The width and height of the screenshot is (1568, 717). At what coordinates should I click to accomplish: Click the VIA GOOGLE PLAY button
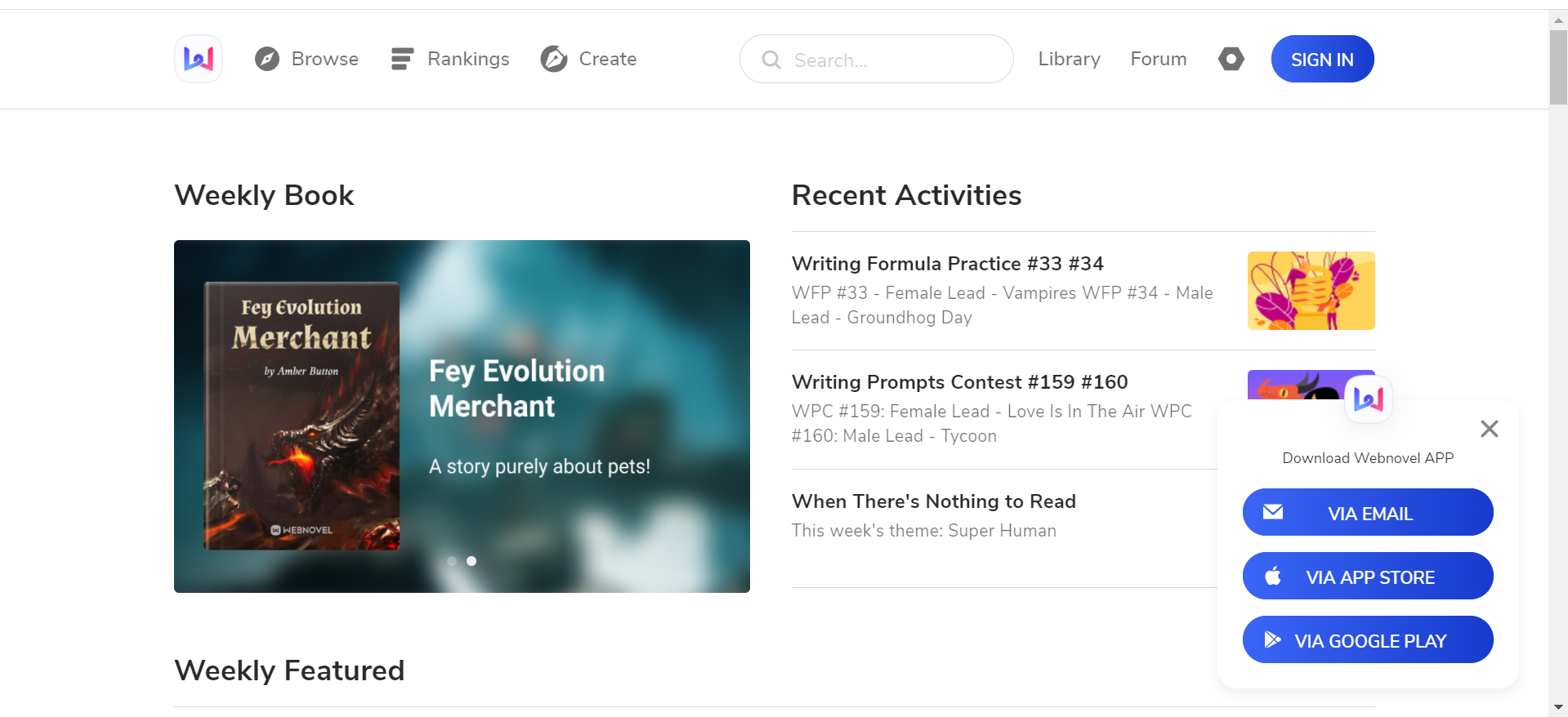1368,639
